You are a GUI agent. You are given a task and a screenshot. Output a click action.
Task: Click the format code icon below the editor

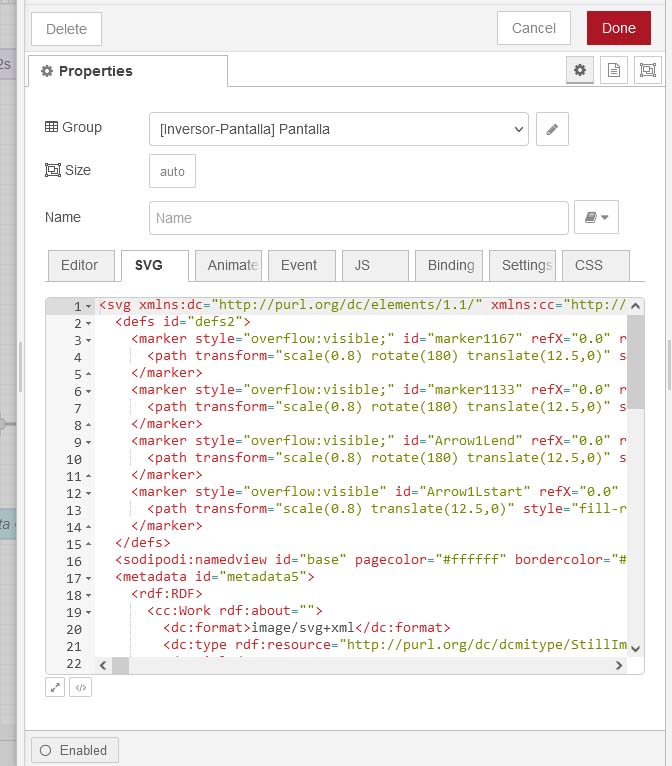click(81, 687)
